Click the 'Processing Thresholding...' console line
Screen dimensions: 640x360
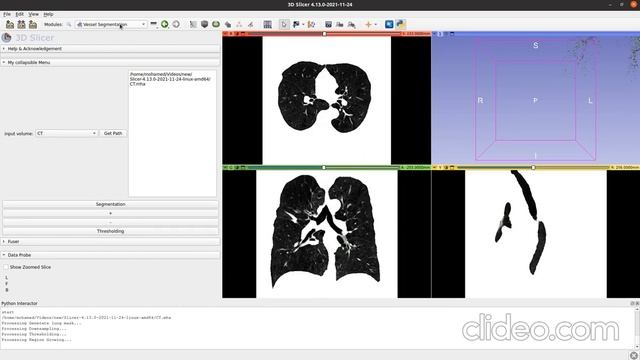pos(34,334)
